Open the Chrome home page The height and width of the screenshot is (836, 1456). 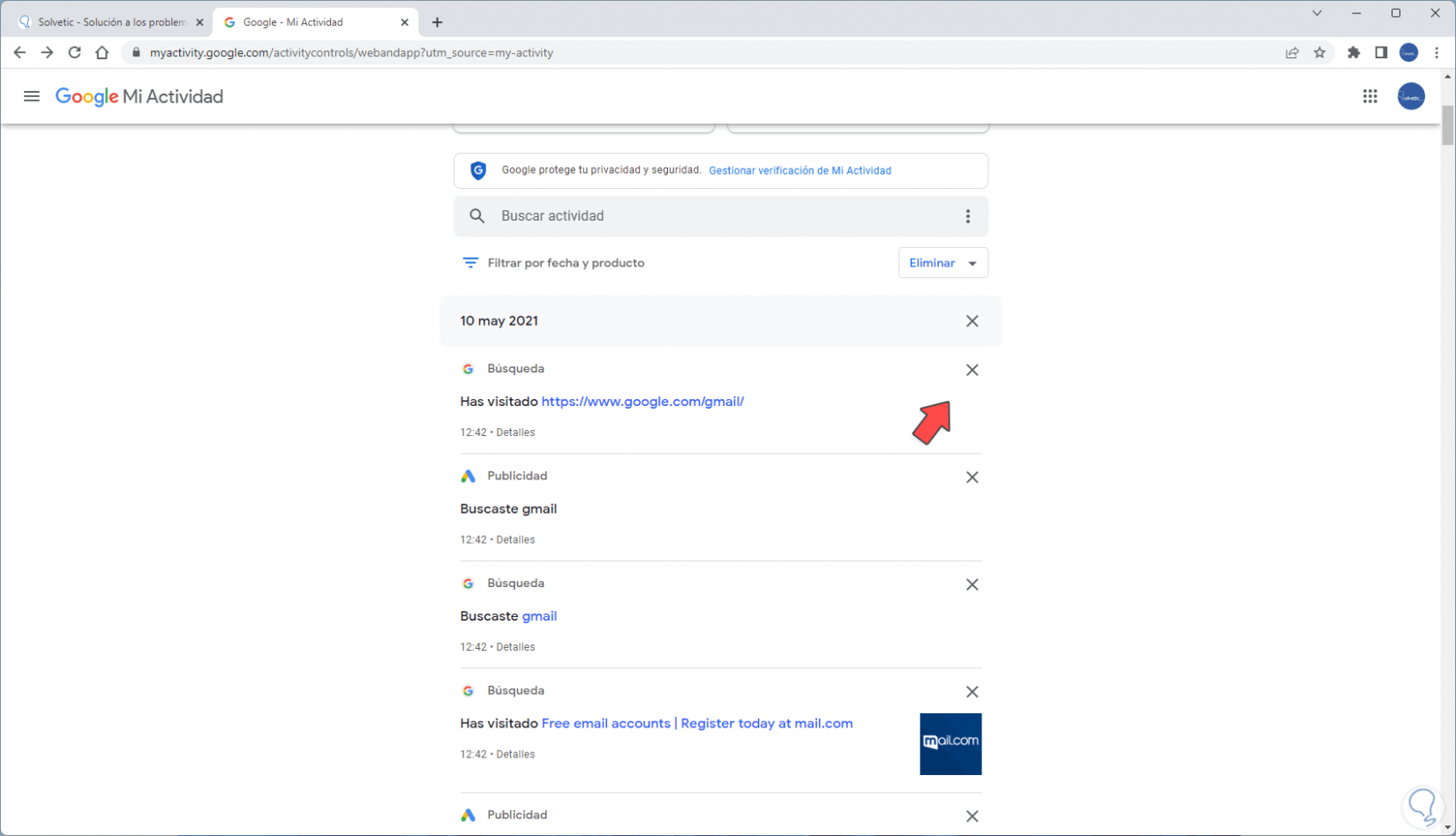(102, 53)
